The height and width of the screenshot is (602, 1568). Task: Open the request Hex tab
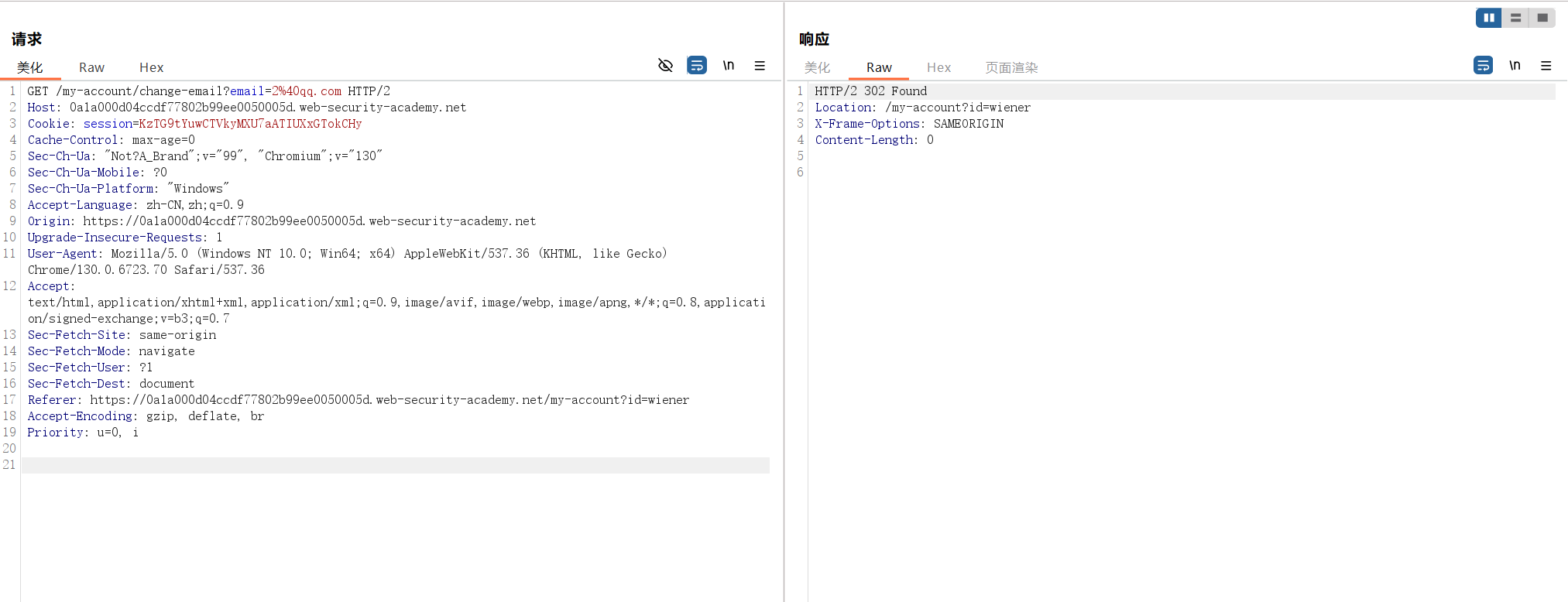click(x=151, y=68)
